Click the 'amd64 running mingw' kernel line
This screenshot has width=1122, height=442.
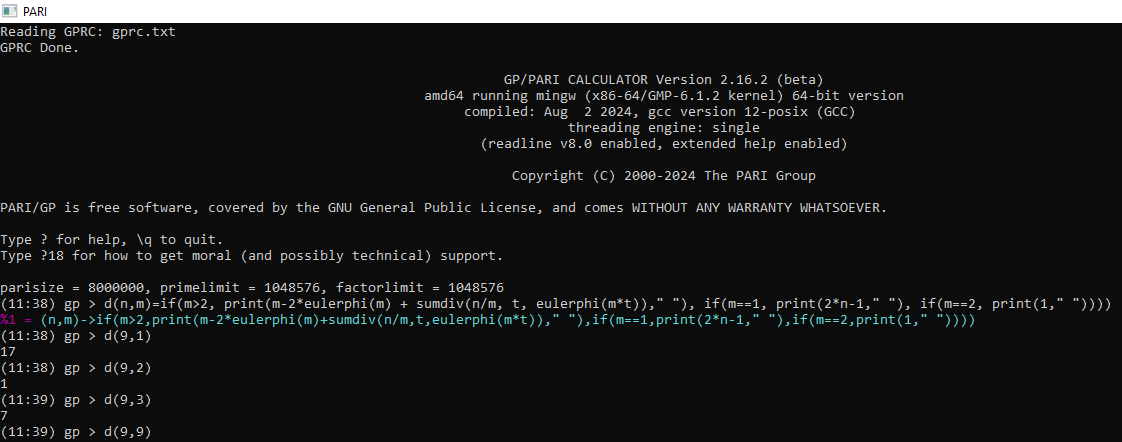(663, 96)
